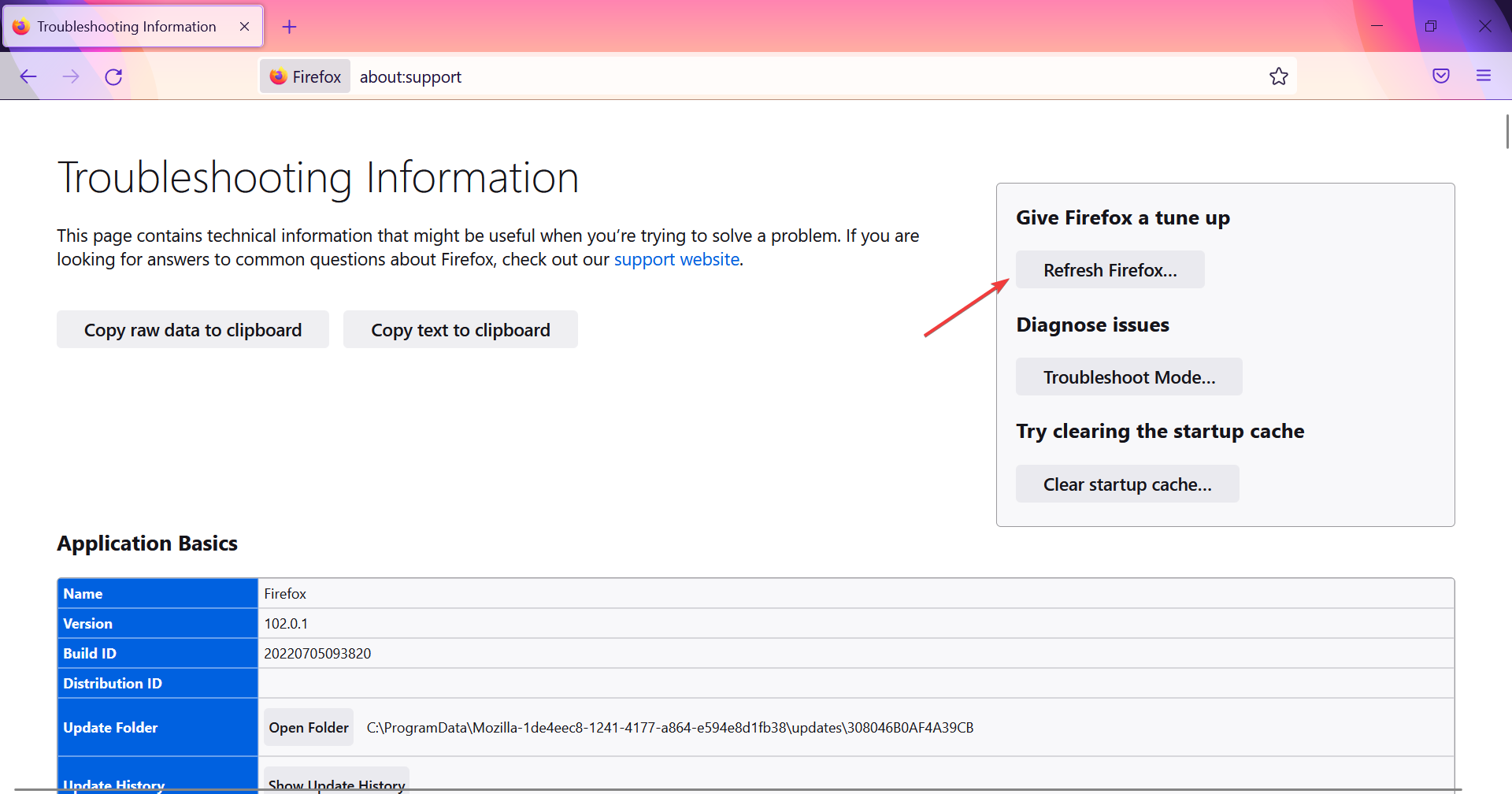Click the Diagnose issues heading
1512x794 pixels.
pos(1093,325)
